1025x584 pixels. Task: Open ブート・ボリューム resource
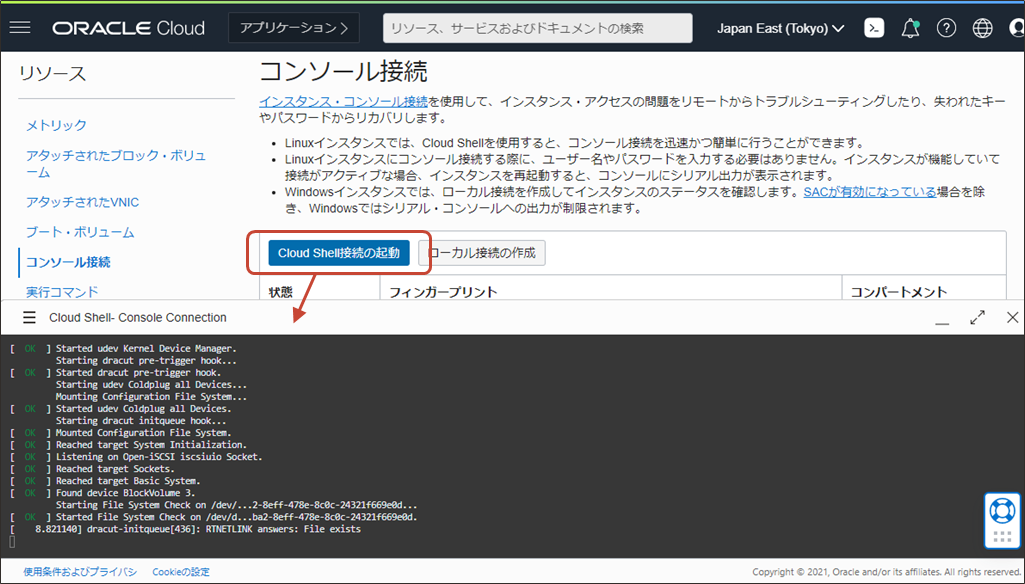80,232
